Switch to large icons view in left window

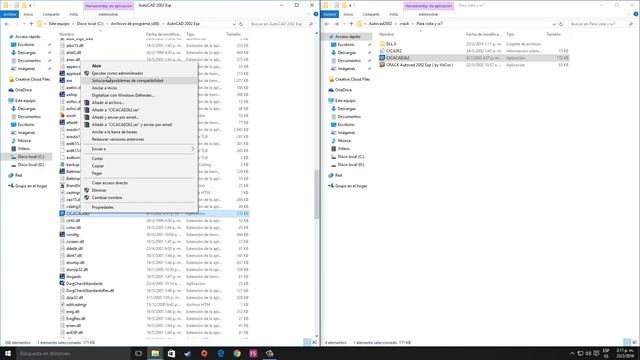[314, 342]
